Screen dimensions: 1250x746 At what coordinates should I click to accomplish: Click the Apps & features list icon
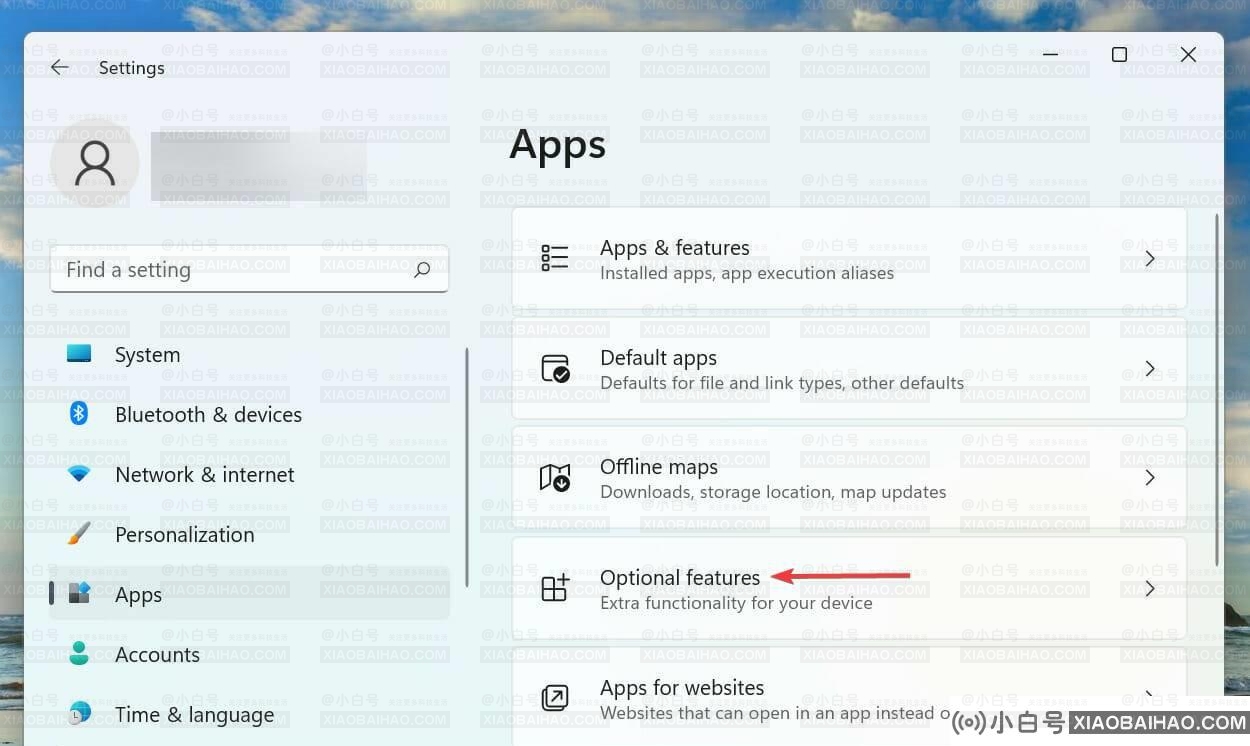click(x=555, y=258)
